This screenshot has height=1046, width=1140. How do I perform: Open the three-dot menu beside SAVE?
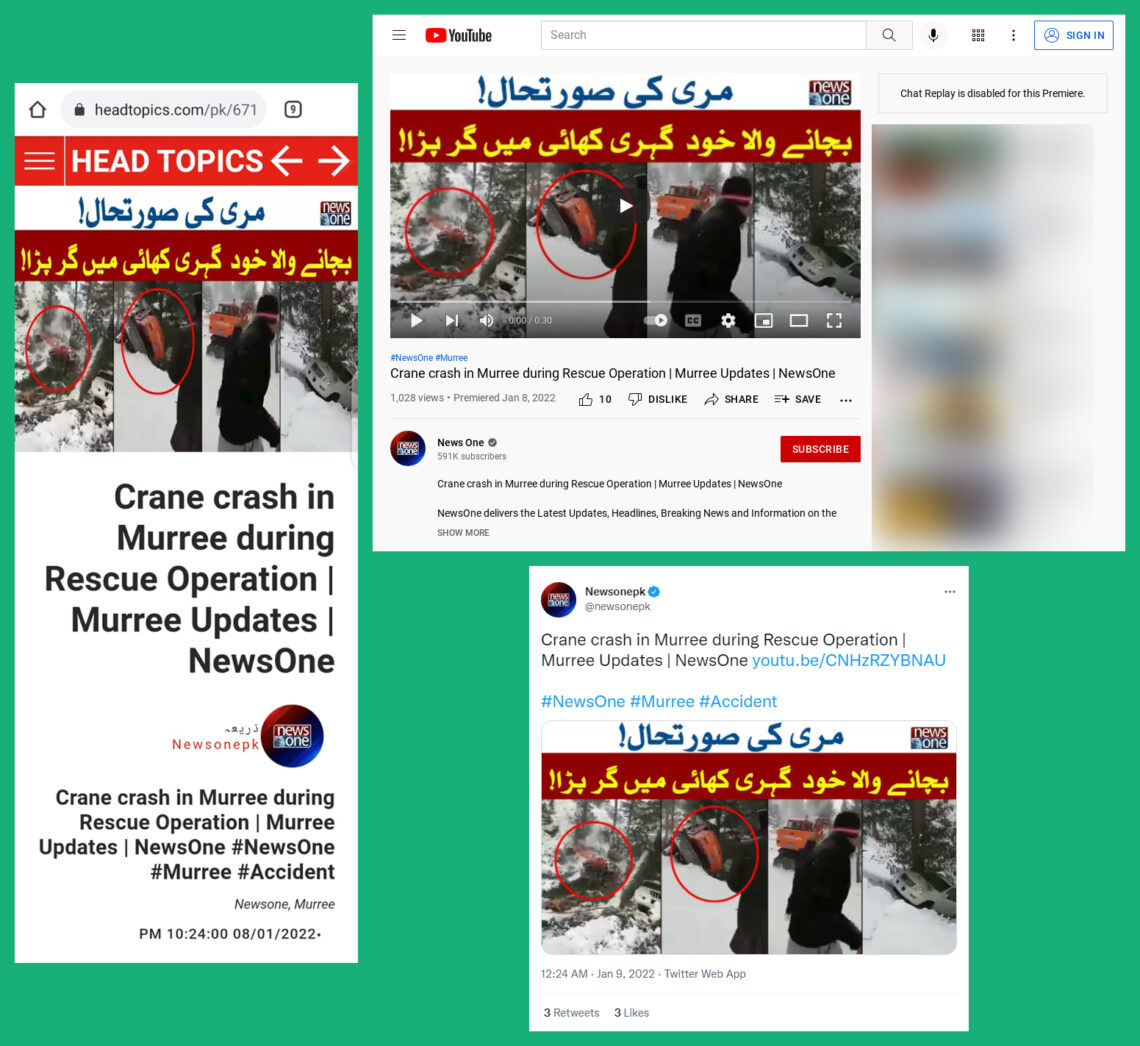[846, 400]
